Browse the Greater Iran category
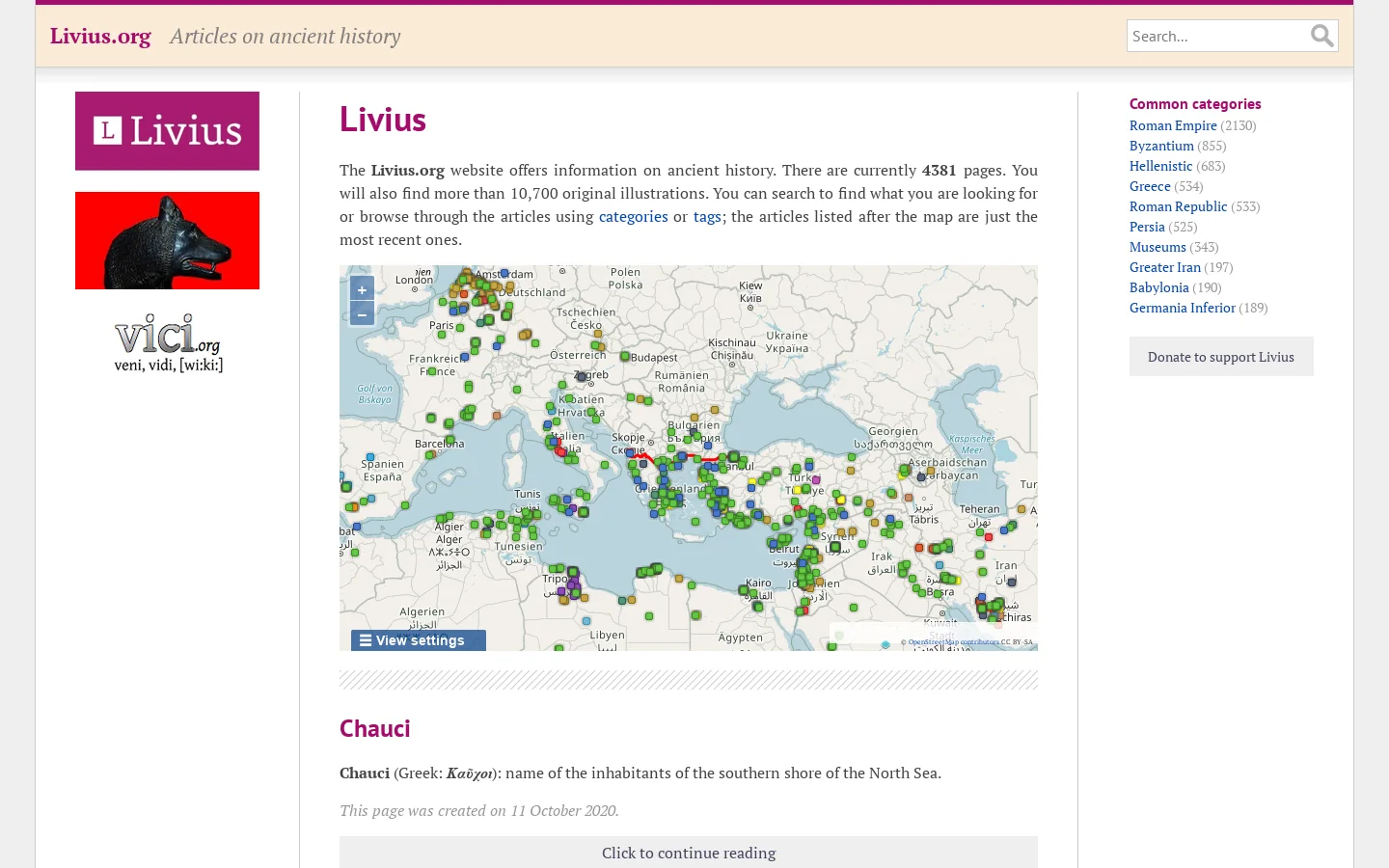The height and width of the screenshot is (868, 1389). 1165,267
